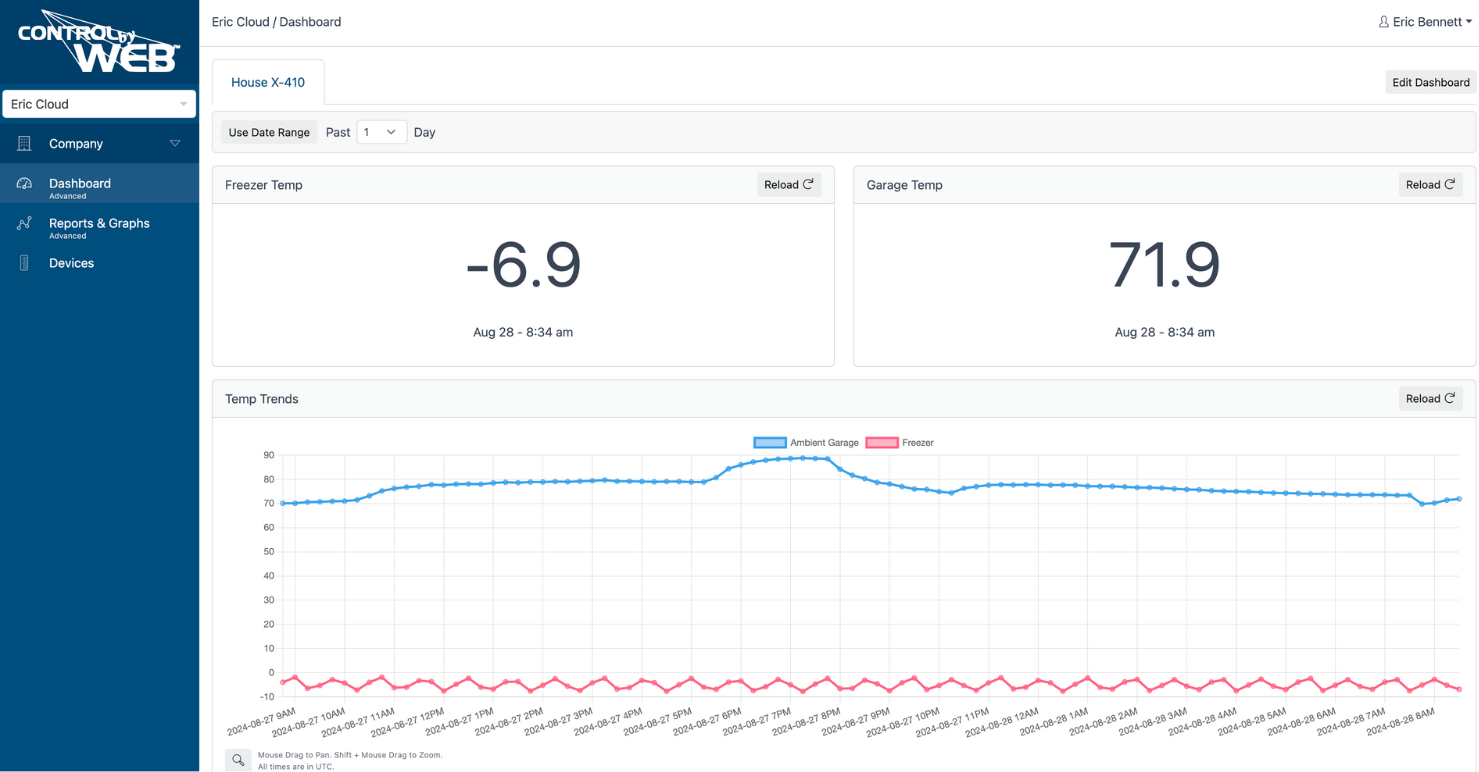
Task: Open the Past days number dropdown
Action: tap(381, 131)
